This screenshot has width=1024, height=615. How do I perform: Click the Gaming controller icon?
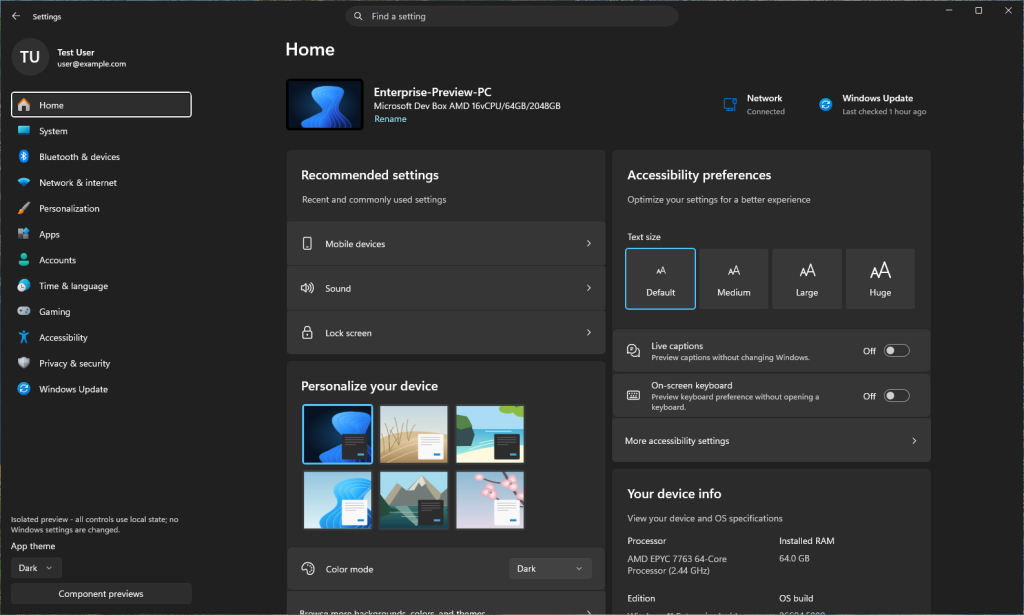point(24,311)
